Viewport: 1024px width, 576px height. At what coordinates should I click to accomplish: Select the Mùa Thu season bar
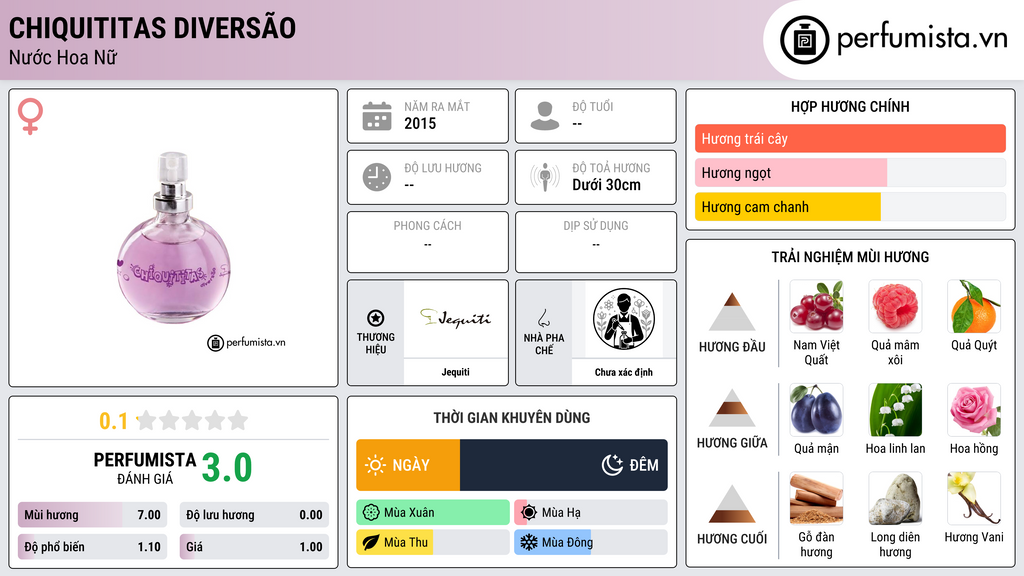433,543
